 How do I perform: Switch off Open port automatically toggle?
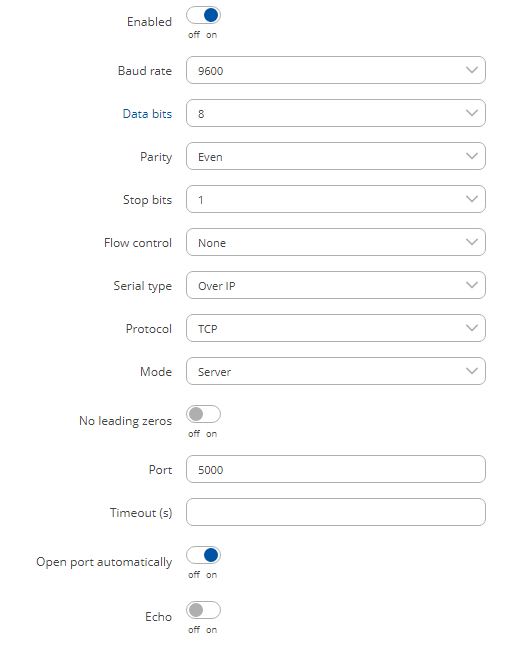204,555
